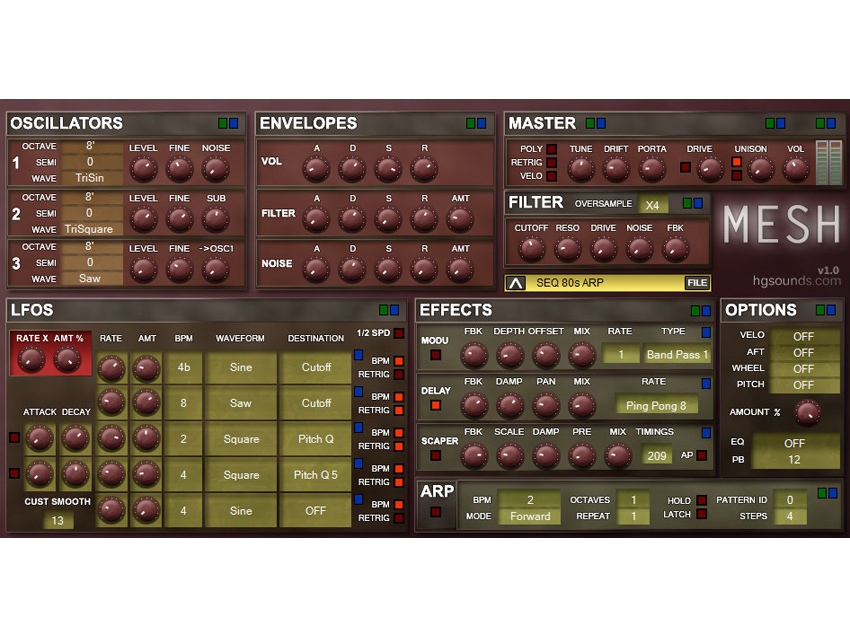Click the master VOL knob
850x638 pixels.
[796, 169]
